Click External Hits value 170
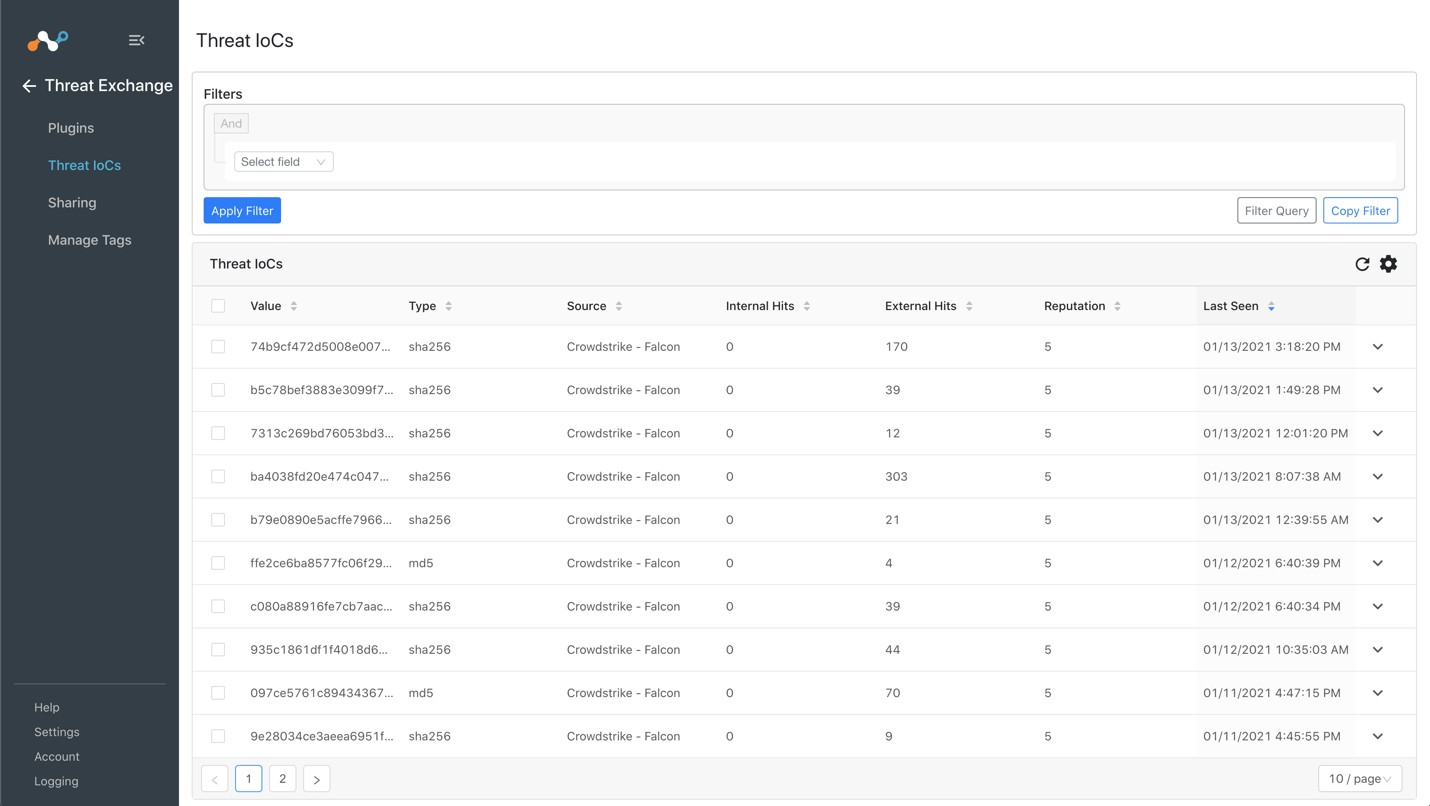Screen dimensions: 1430x806 (896, 347)
